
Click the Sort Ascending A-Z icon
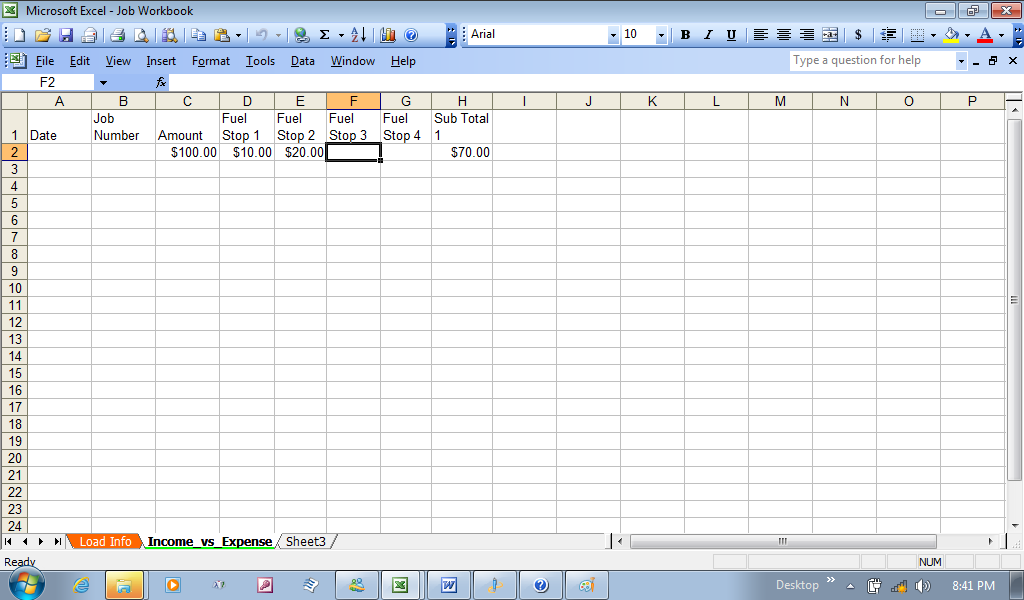[x=358, y=35]
